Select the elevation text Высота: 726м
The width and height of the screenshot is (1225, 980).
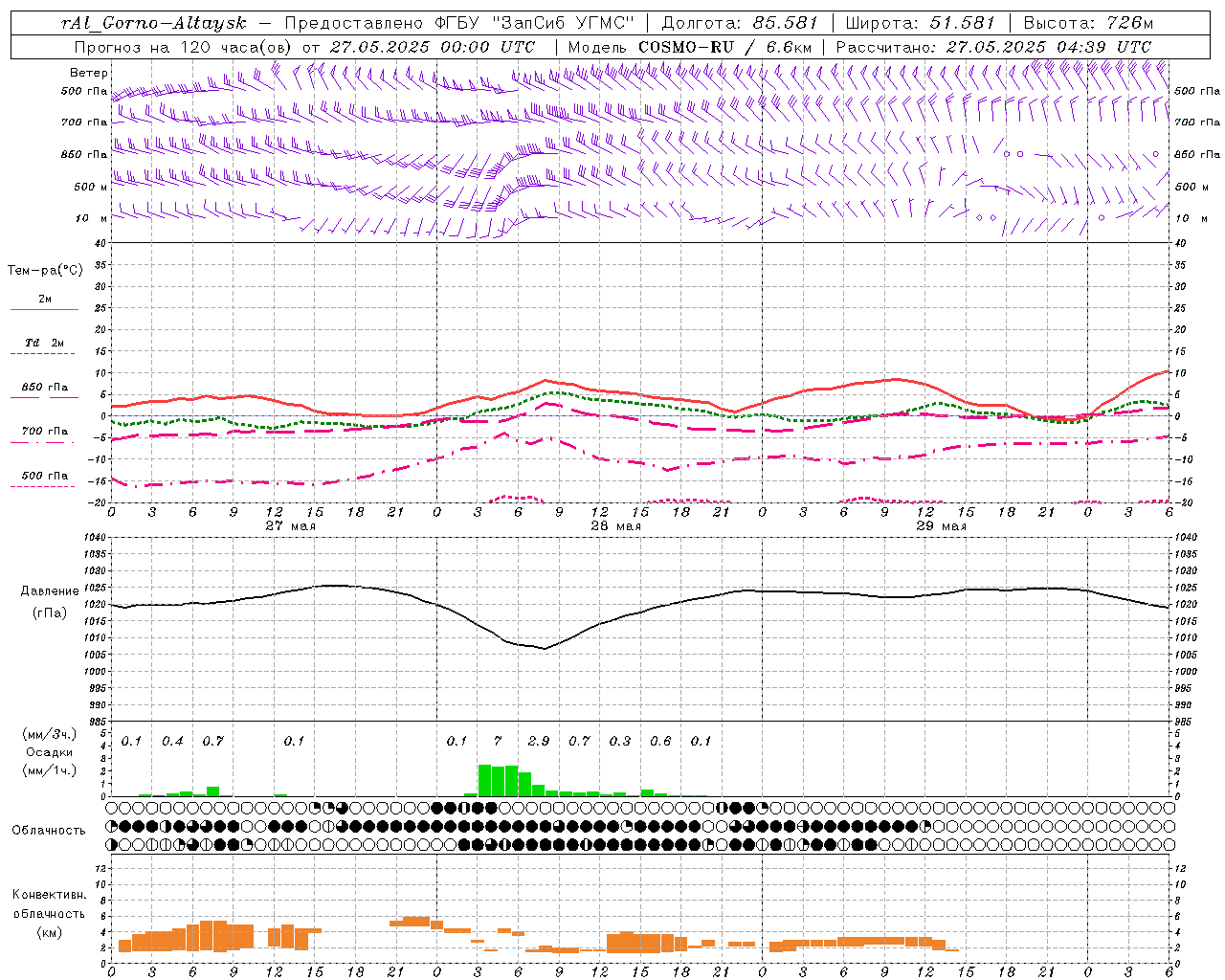(x=1088, y=24)
